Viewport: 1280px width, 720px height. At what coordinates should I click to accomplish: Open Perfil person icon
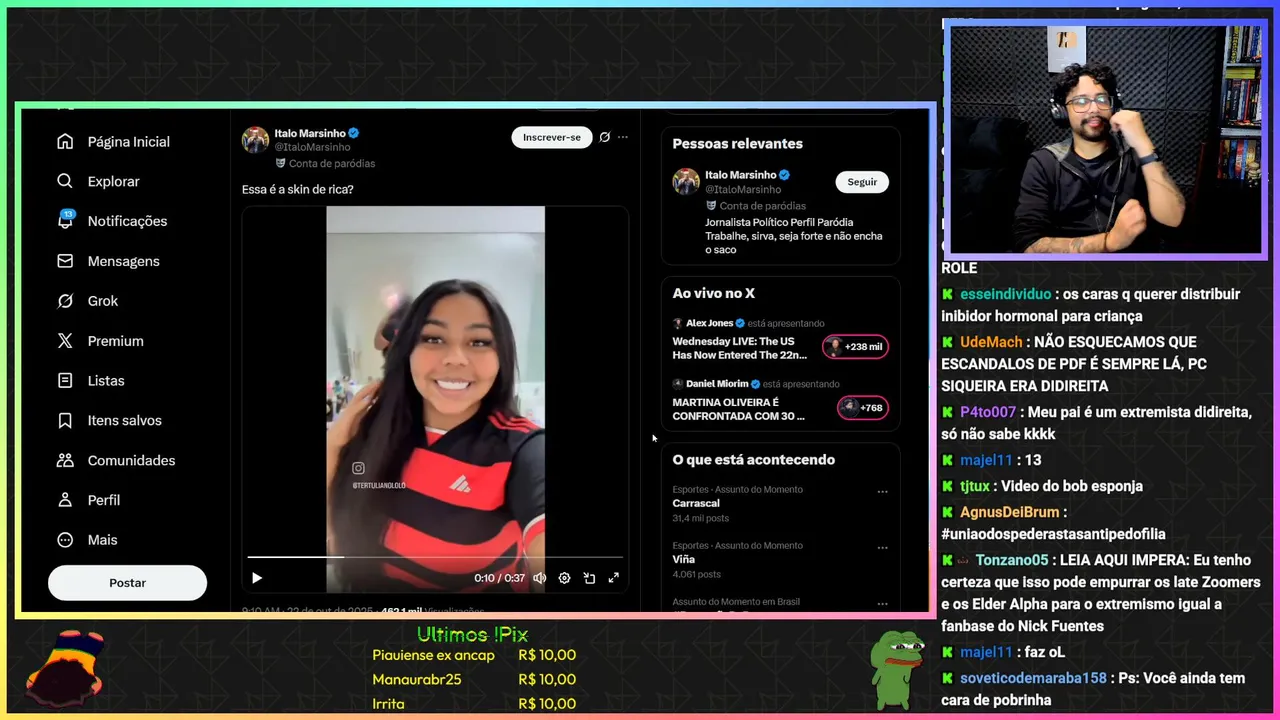(65, 500)
